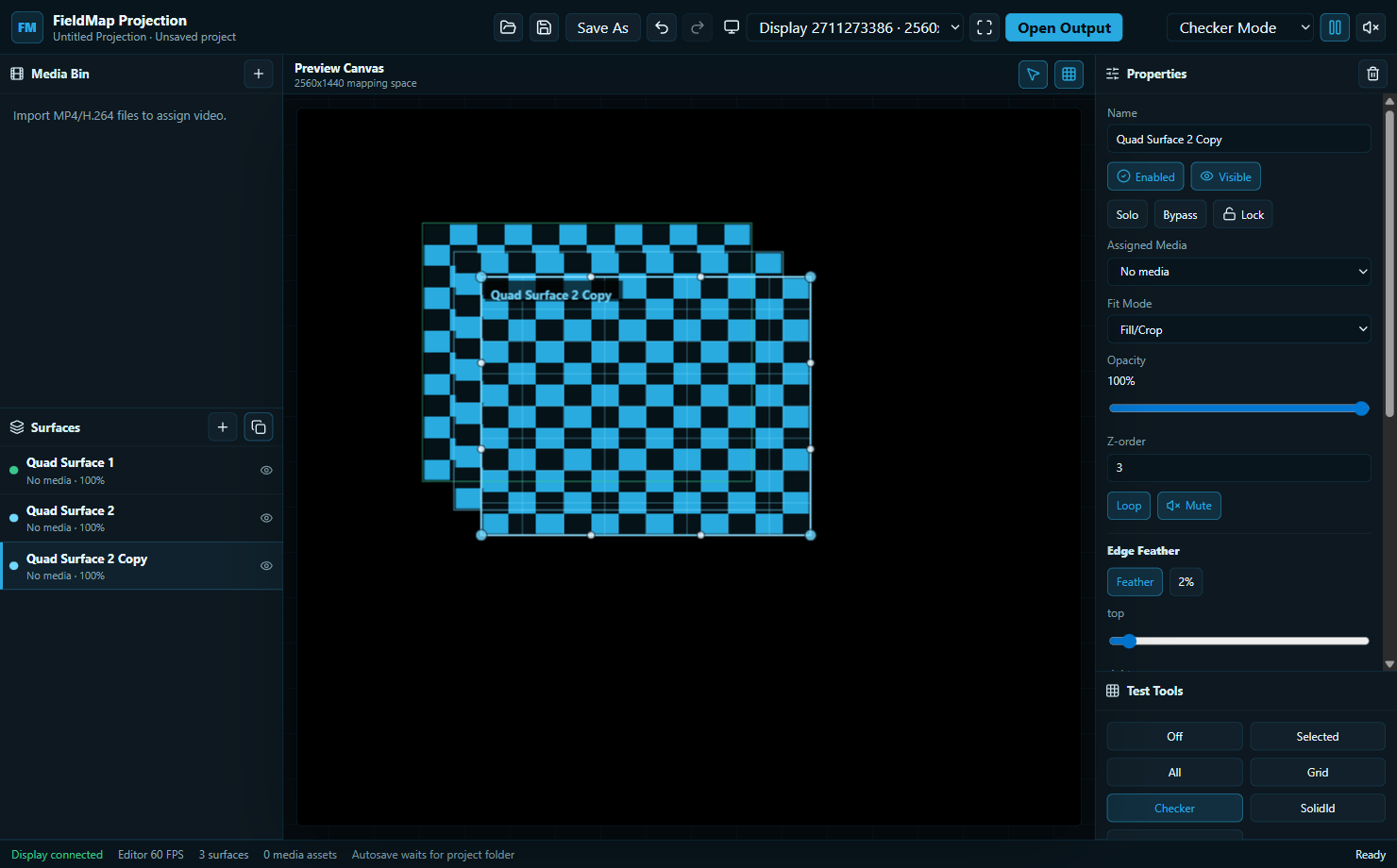1397x868 pixels.
Task: Click the Name input field
Action: pyautogui.click(x=1238, y=139)
